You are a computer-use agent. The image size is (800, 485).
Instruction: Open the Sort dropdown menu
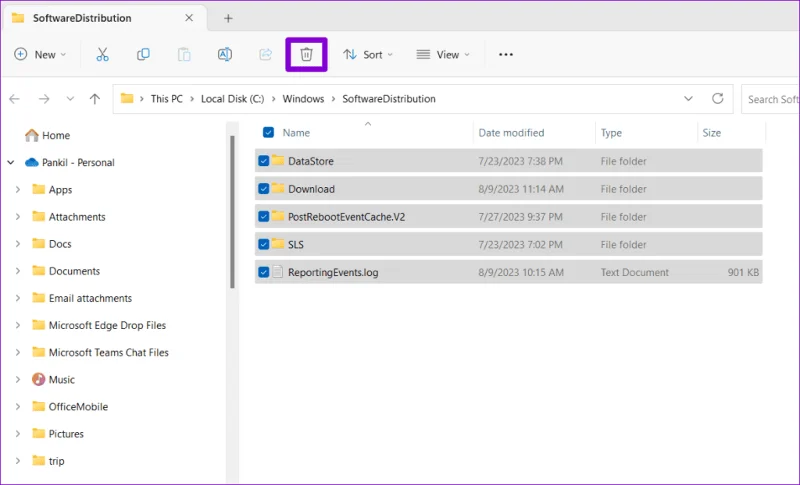368,55
